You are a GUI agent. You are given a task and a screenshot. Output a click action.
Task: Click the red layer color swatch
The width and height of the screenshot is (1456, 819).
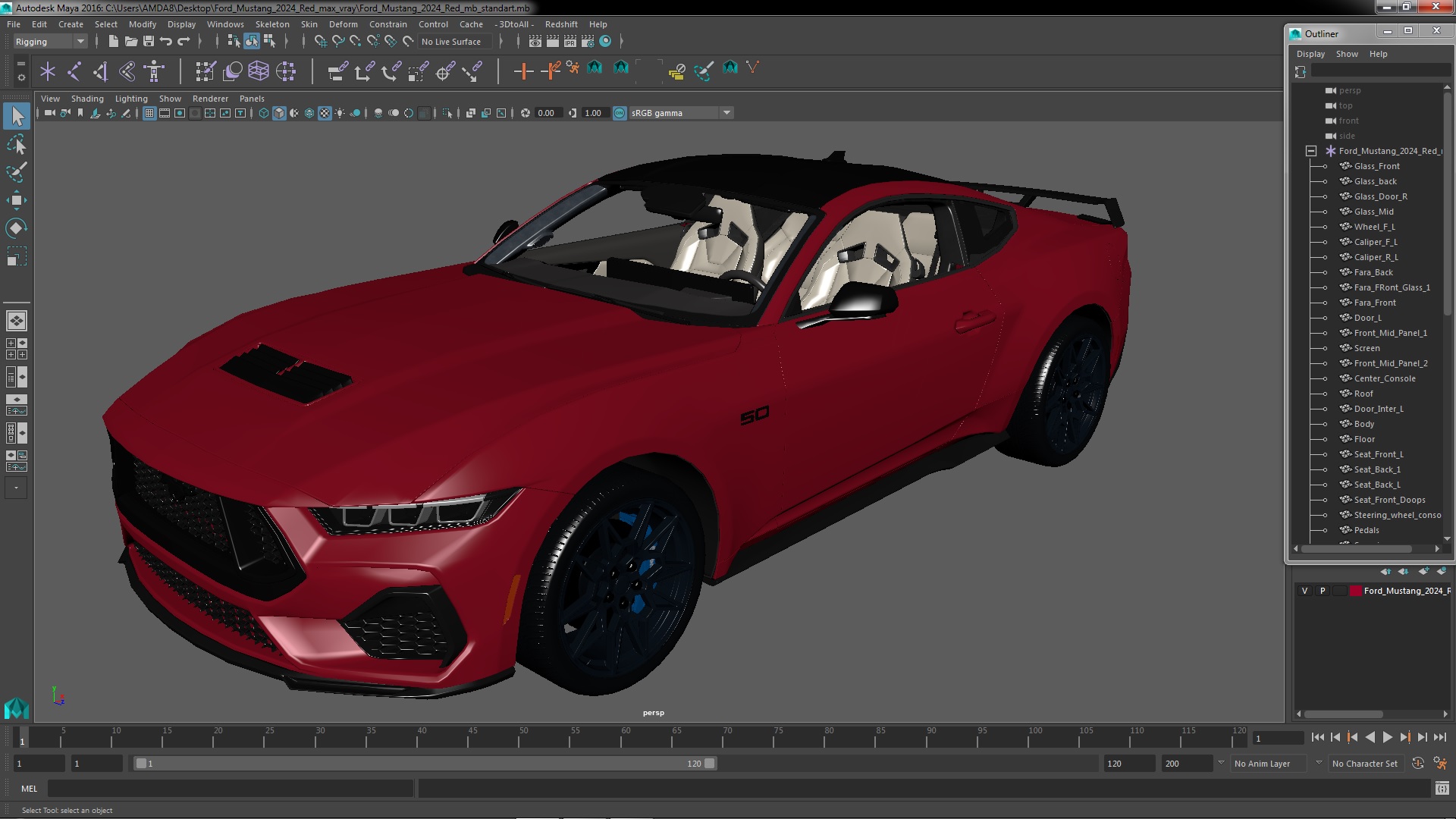pyautogui.click(x=1355, y=591)
